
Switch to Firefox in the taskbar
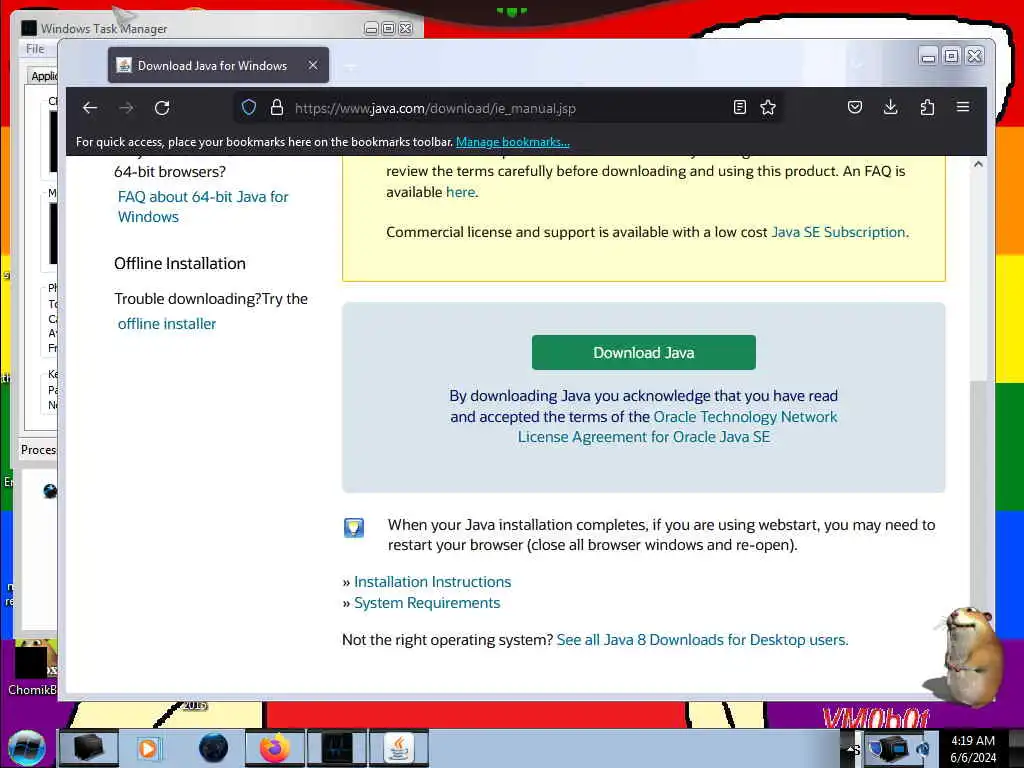click(x=274, y=748)
